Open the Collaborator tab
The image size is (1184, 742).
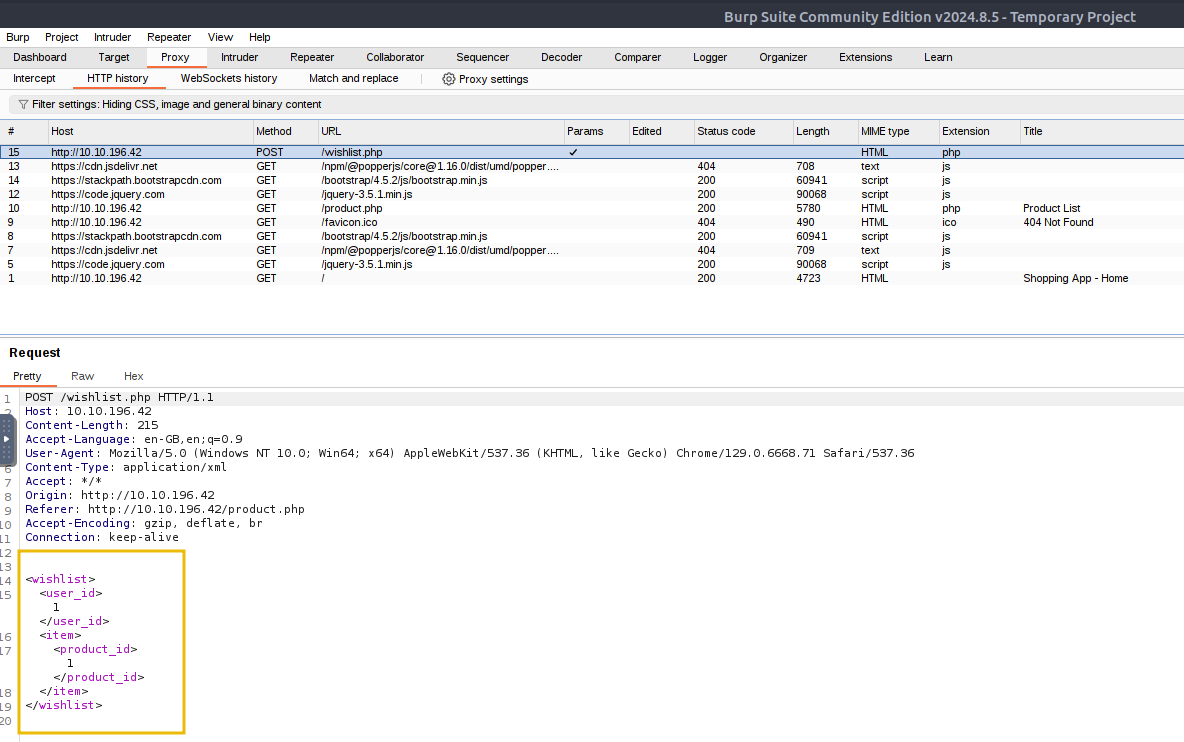click(395, 57)
